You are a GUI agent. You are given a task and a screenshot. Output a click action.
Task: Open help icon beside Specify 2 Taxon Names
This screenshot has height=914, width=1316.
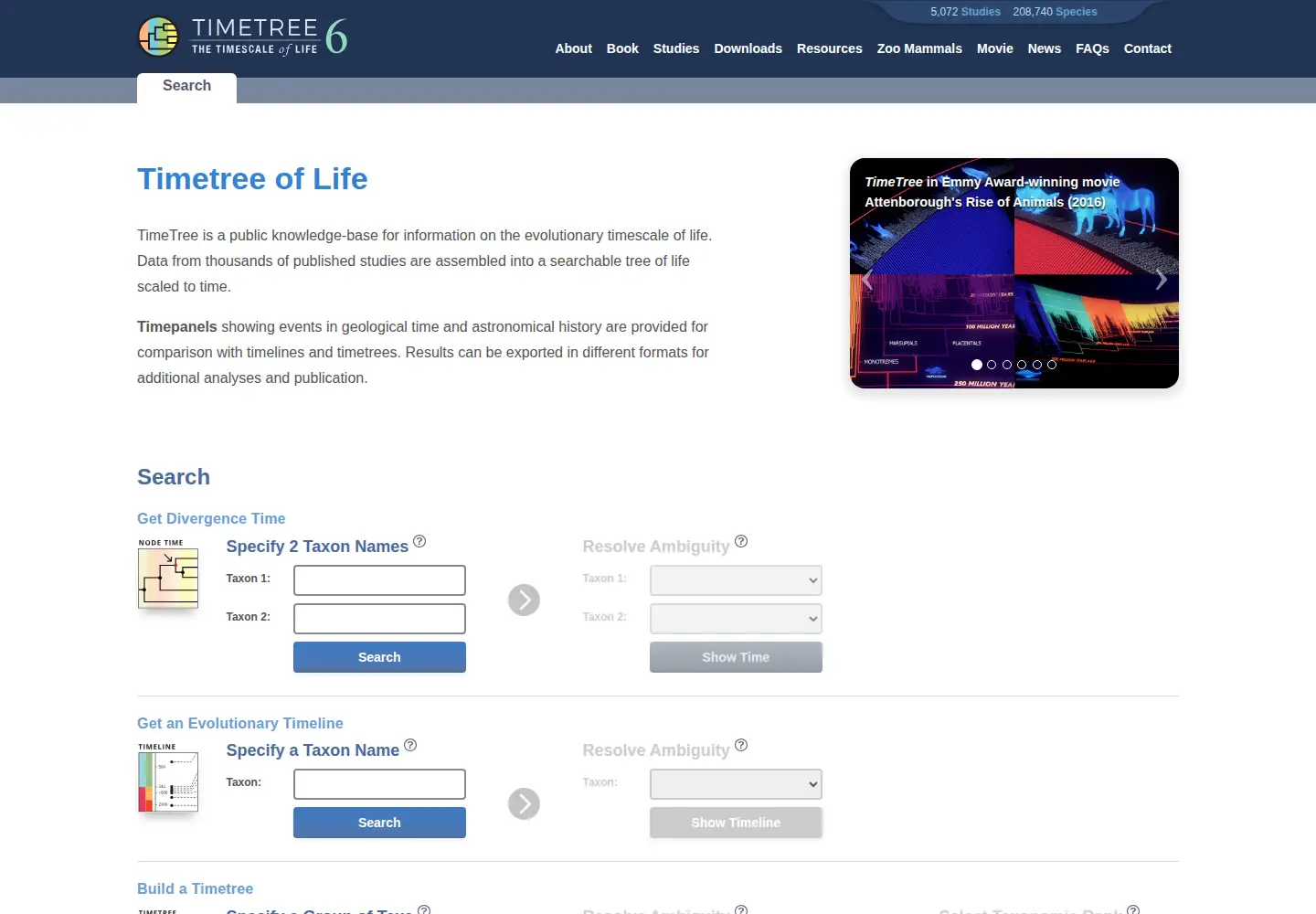(419, 541)
